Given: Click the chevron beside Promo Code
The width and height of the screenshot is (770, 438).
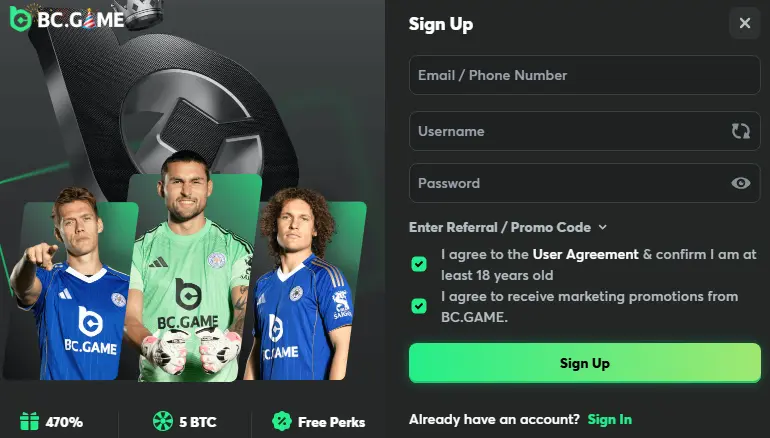Looking at the screenshot, I should (x=603, y=227).
